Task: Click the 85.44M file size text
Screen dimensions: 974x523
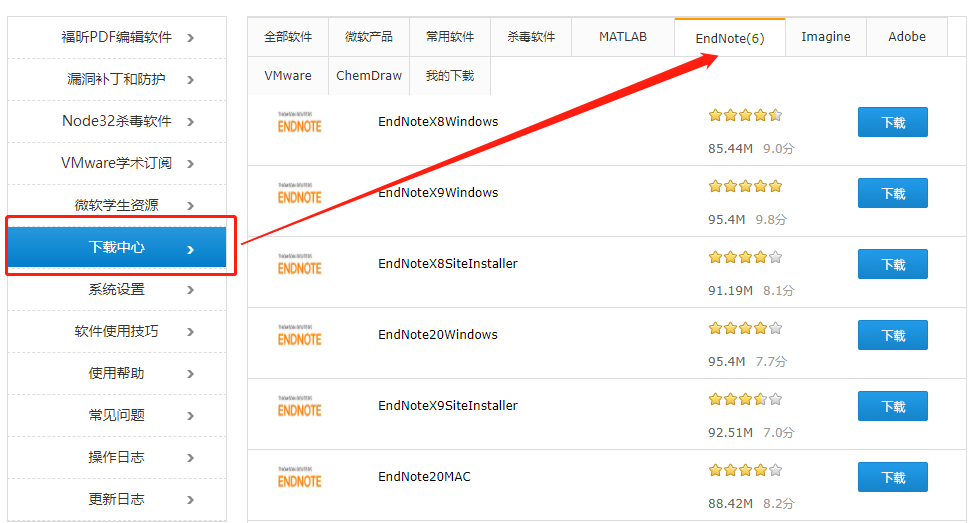Action: pos(730,148)
